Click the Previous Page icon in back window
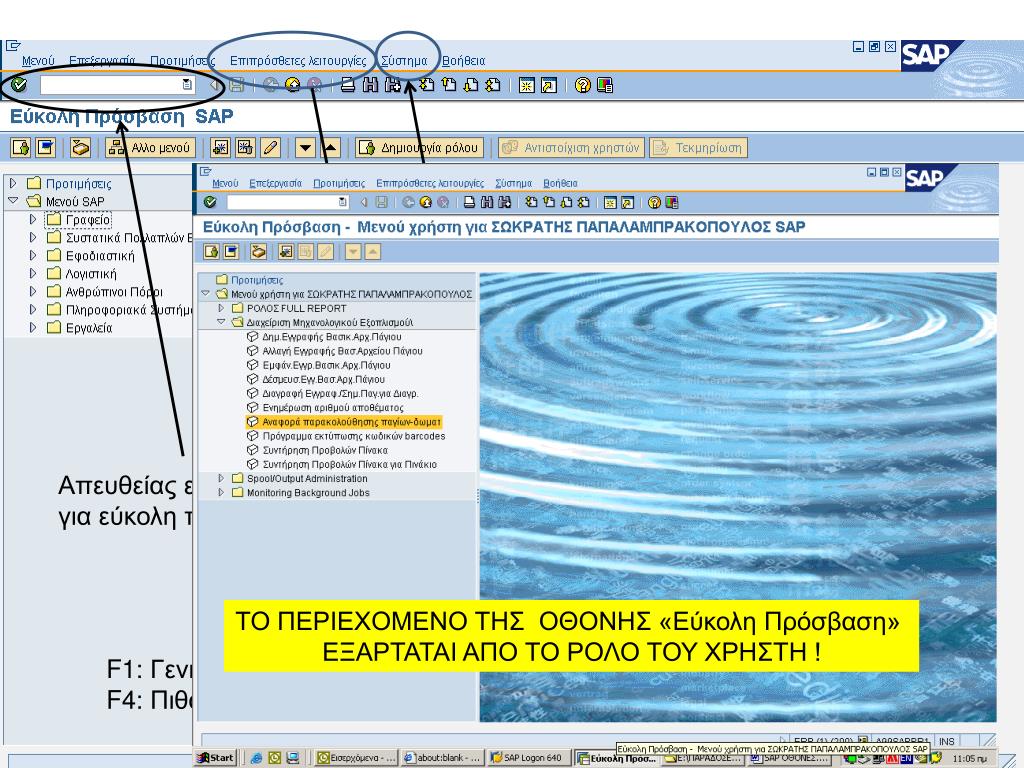This screenshot has height=768, width=1024. point(449,85)
